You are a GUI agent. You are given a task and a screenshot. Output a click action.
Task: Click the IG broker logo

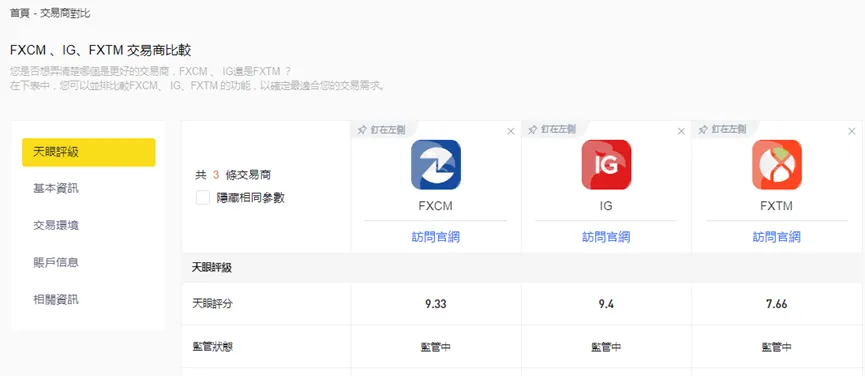coord(606,164)
